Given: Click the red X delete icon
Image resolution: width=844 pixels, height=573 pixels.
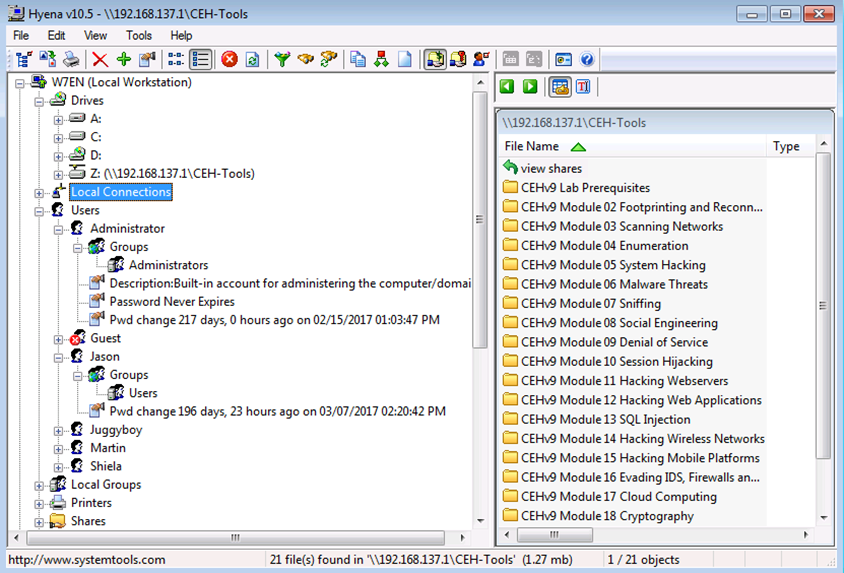Looking at the screenshot, I should 100,59.
